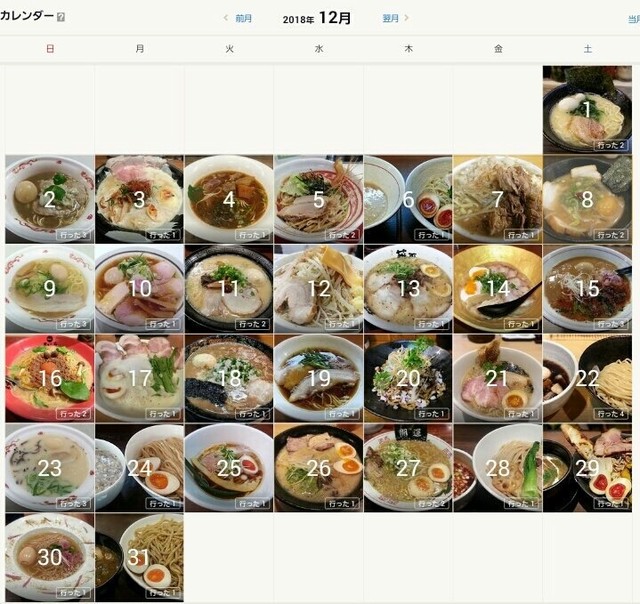Viewport: 640px width, 604px height.
Task: Select the December 16 red bowl photo
Action: [x=50, y=378]
